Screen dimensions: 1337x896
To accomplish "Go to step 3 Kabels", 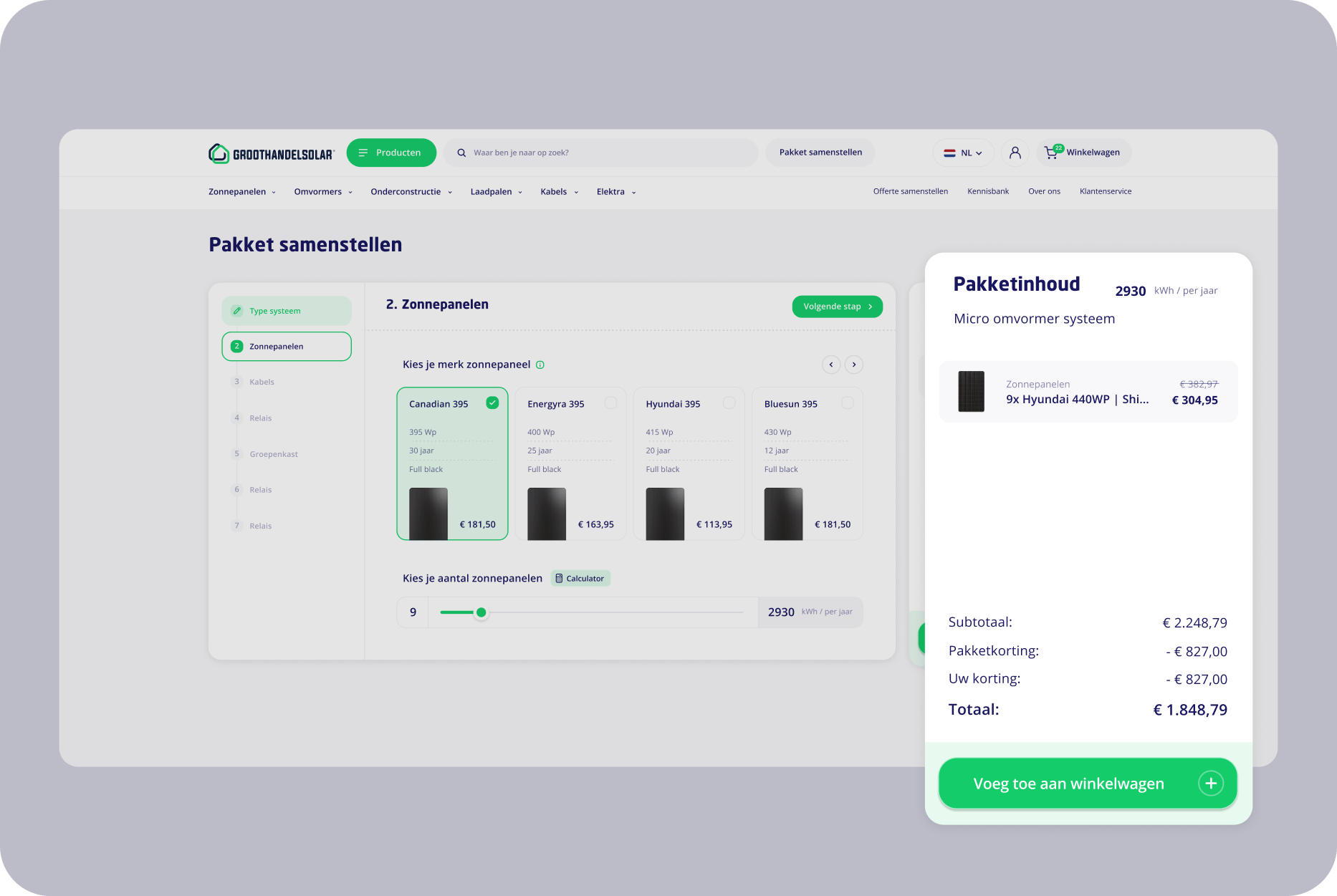I will [x=253, y=382].
